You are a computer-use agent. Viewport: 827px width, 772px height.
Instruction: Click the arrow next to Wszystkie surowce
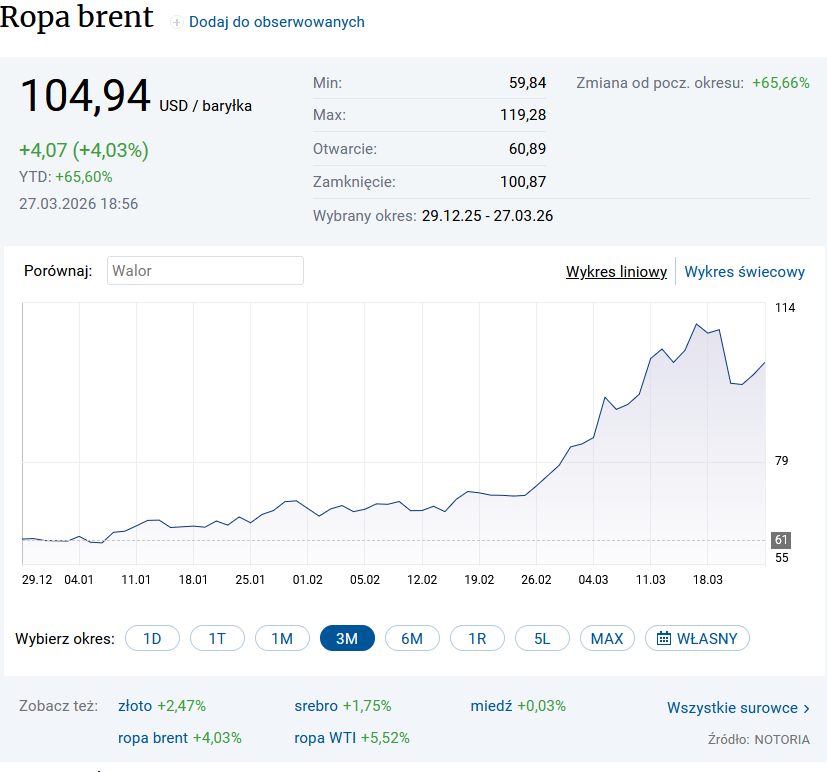[807, 709]
